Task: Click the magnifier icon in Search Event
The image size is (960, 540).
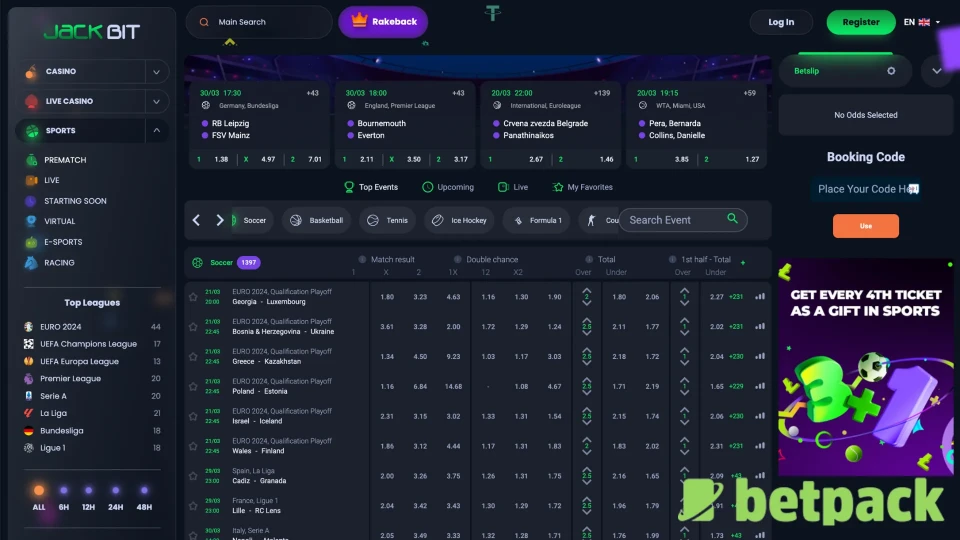Action: pyautogui.click(x=733, y=219)
